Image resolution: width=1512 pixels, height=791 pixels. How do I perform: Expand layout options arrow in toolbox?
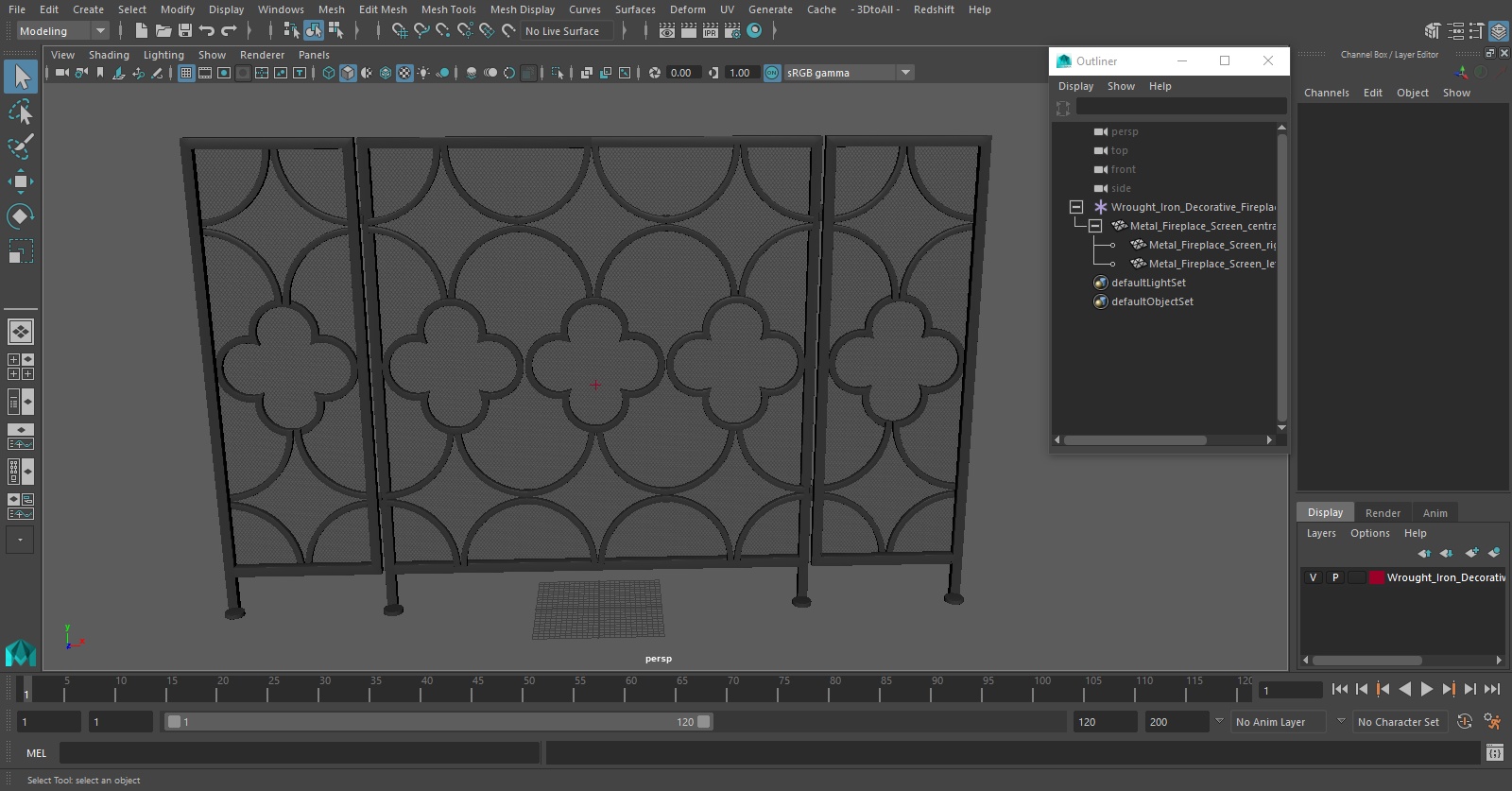click(x=20, y=540)
